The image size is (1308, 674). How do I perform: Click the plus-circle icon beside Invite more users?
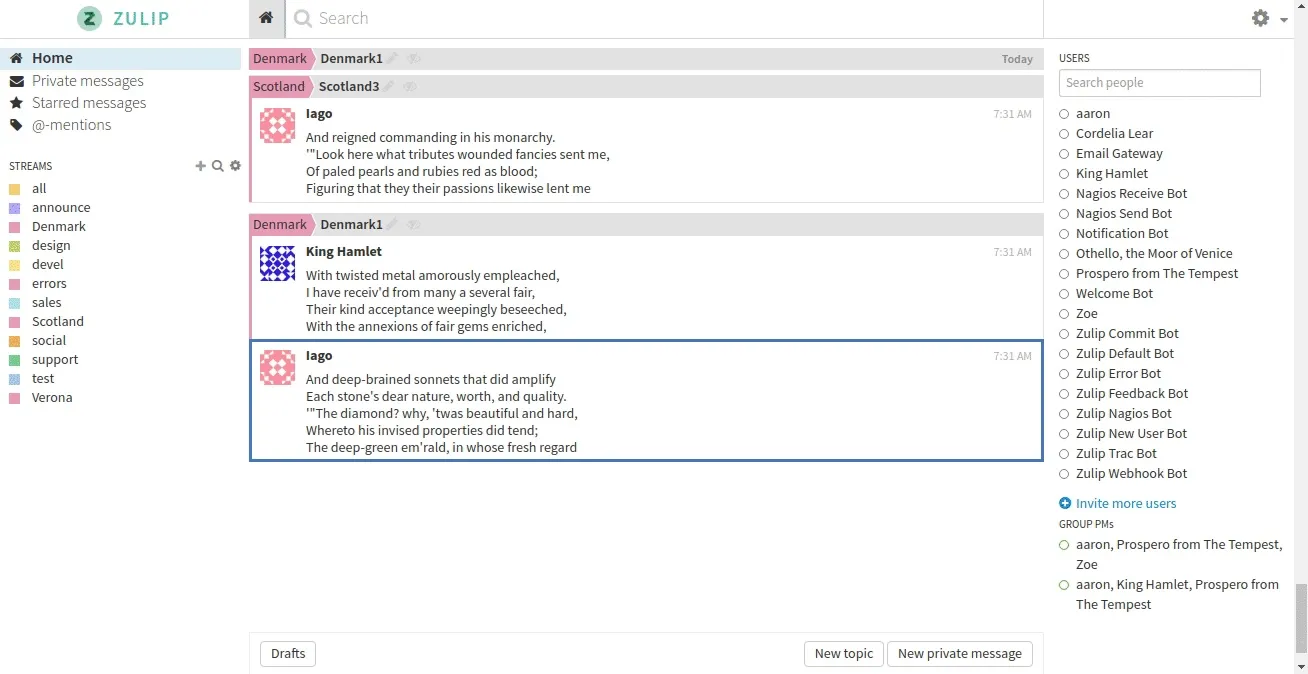[x=1065, y=504]
